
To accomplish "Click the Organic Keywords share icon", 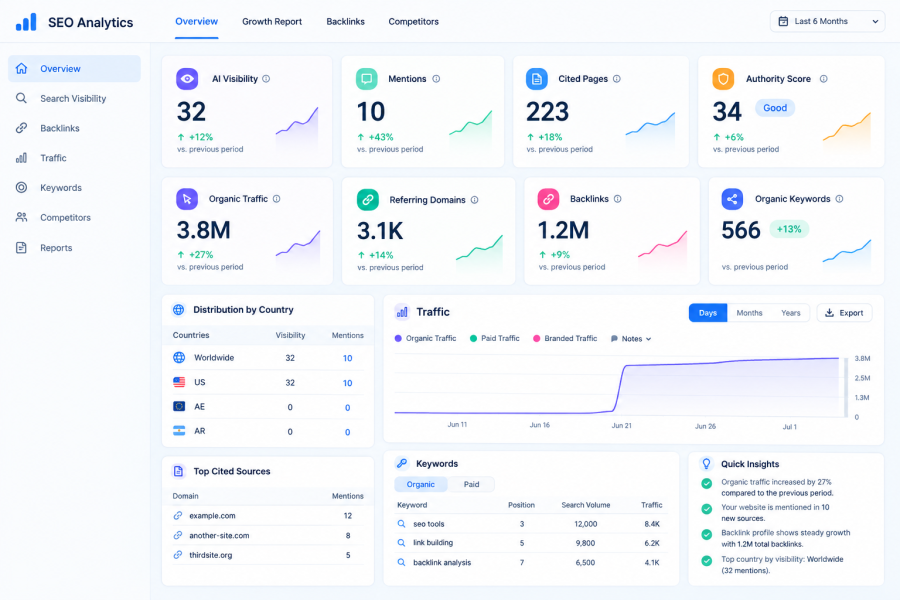I will (732, 199).
